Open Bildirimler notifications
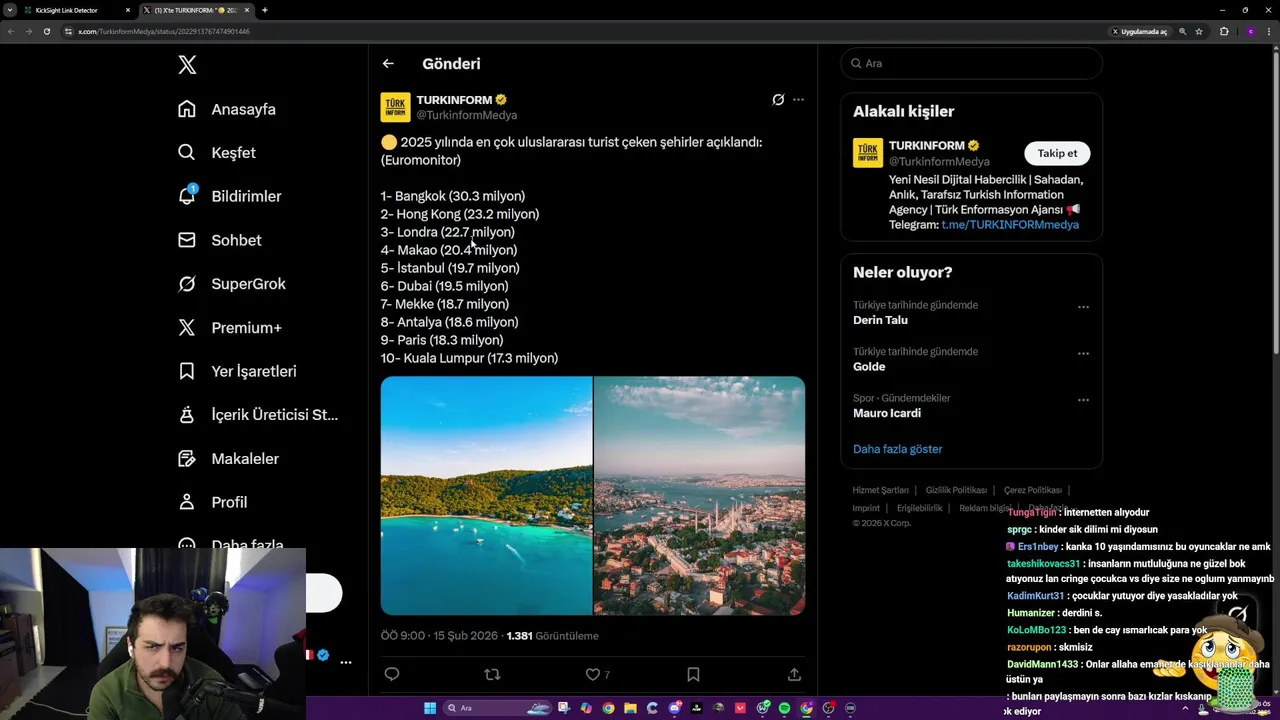 click(x=229, y=196)
